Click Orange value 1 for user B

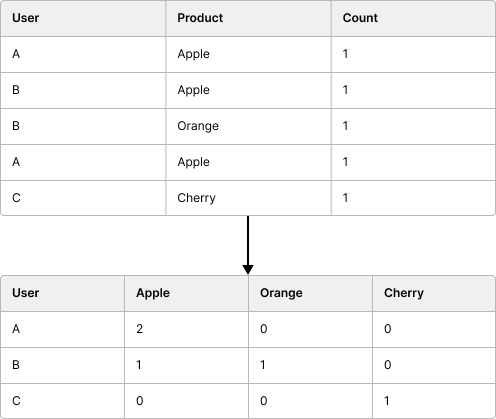pos(310,365)
